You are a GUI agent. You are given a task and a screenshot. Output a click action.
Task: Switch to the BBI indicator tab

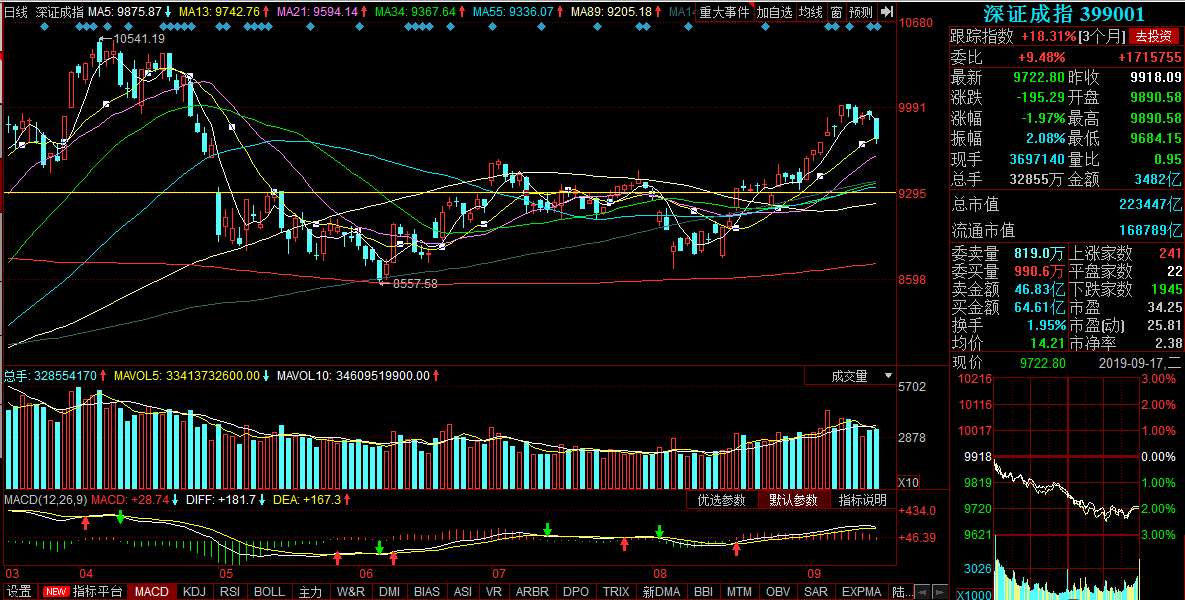point(703,592)
